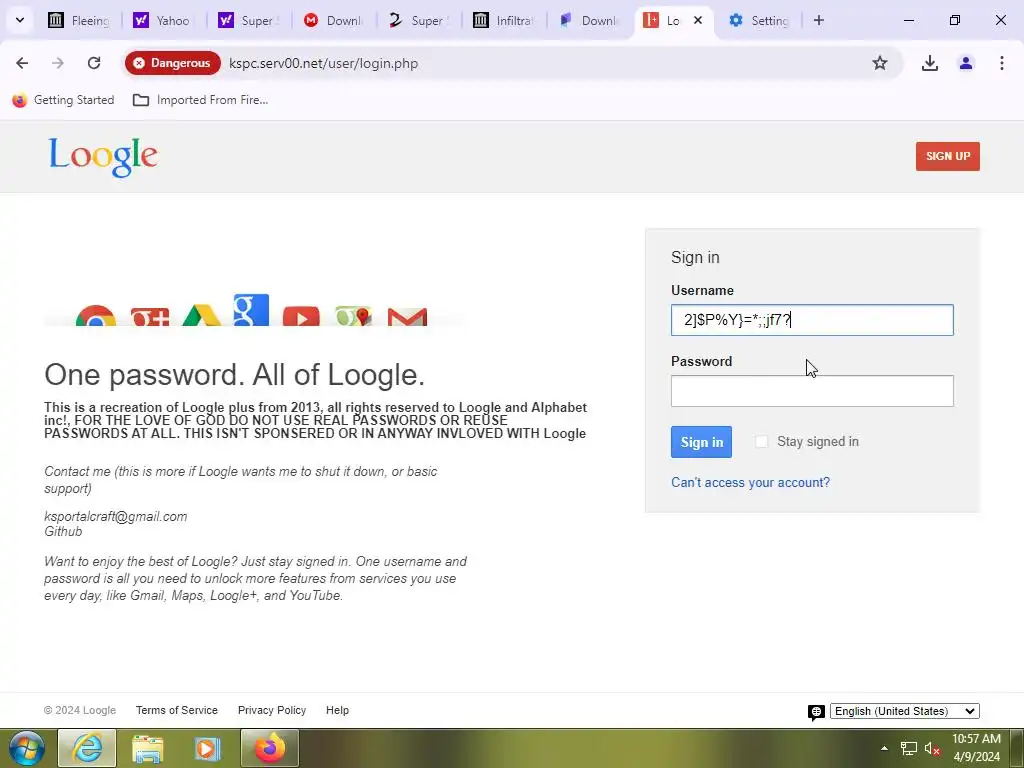The width and height of the screenshot is (1024, 768).
Task: Click the Chrome icon in the product banner
Action: point(95,315)
